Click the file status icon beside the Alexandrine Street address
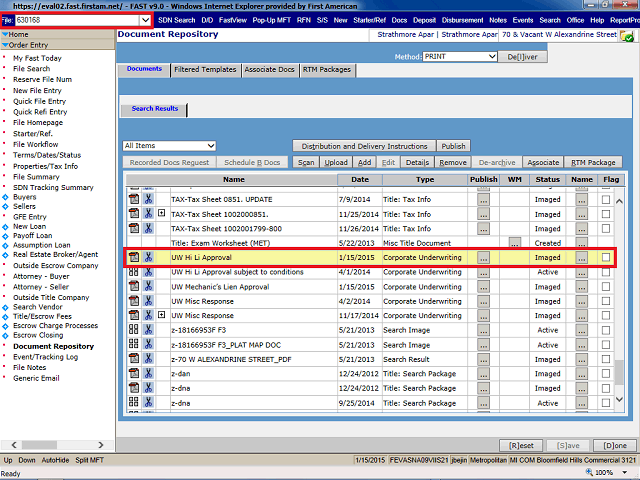 pos(627,36)
